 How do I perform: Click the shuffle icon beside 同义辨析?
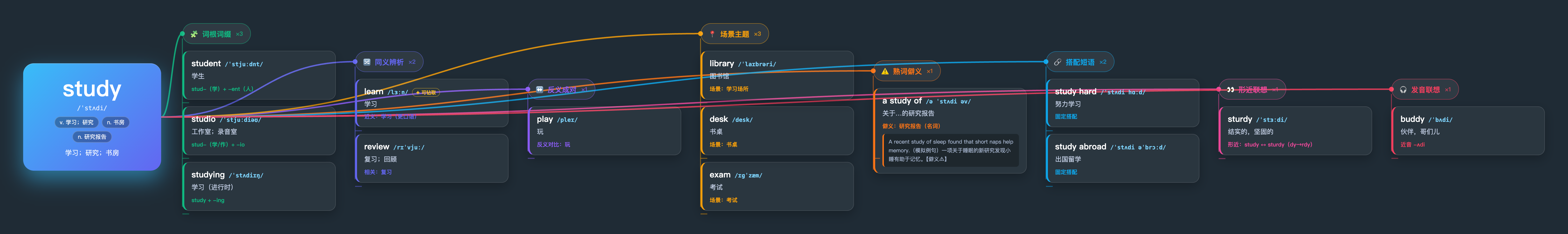tap(367, 62)
